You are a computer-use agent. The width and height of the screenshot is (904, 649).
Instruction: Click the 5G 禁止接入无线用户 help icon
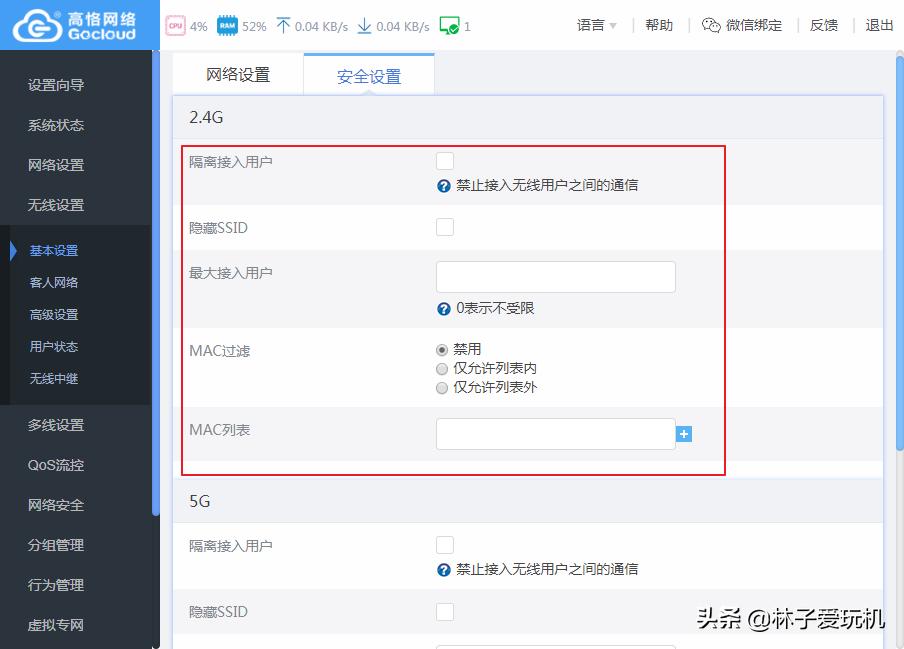coord(443,570)
